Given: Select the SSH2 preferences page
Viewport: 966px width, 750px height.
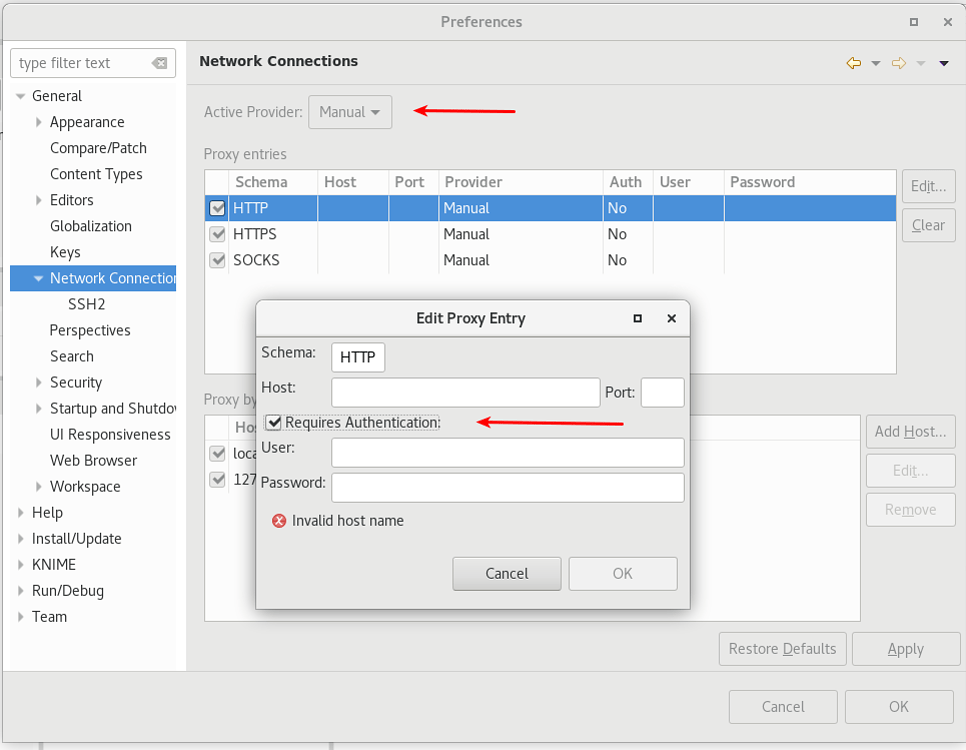Looking at the screenshot, I should (x=86, y=304).
